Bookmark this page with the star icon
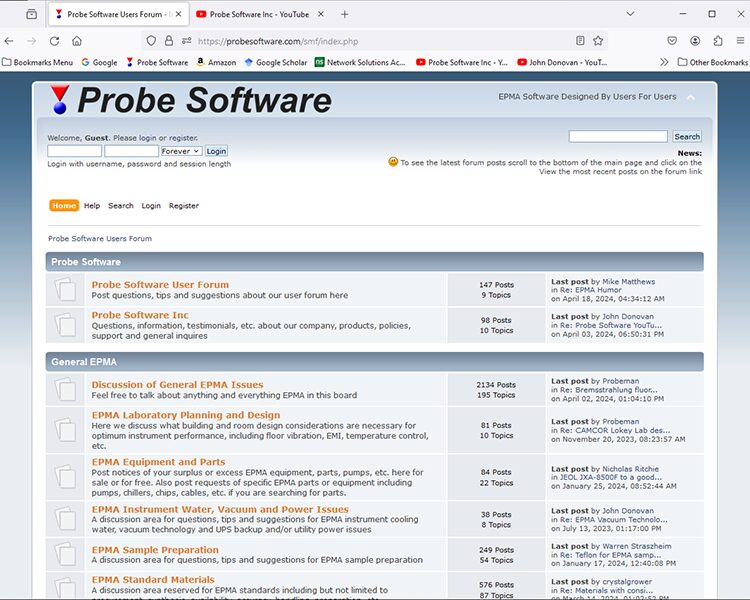 coord(598,41)
